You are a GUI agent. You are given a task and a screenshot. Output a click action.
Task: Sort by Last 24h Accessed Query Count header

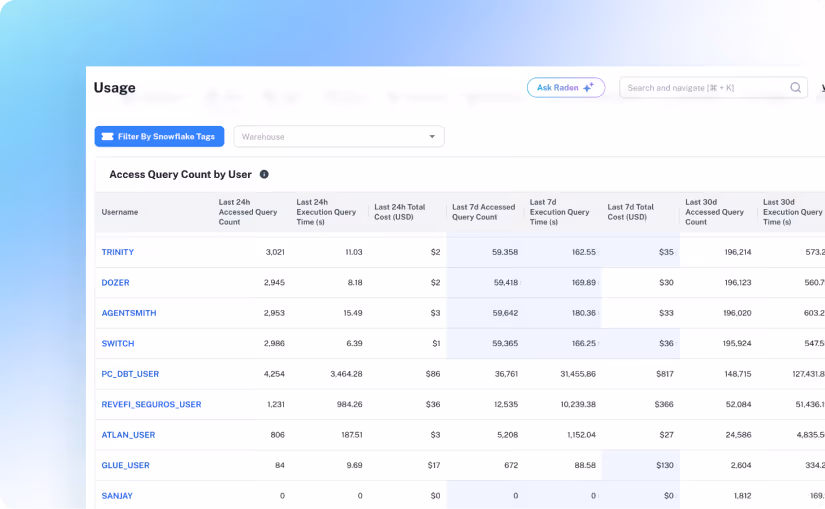click(248, 212)
